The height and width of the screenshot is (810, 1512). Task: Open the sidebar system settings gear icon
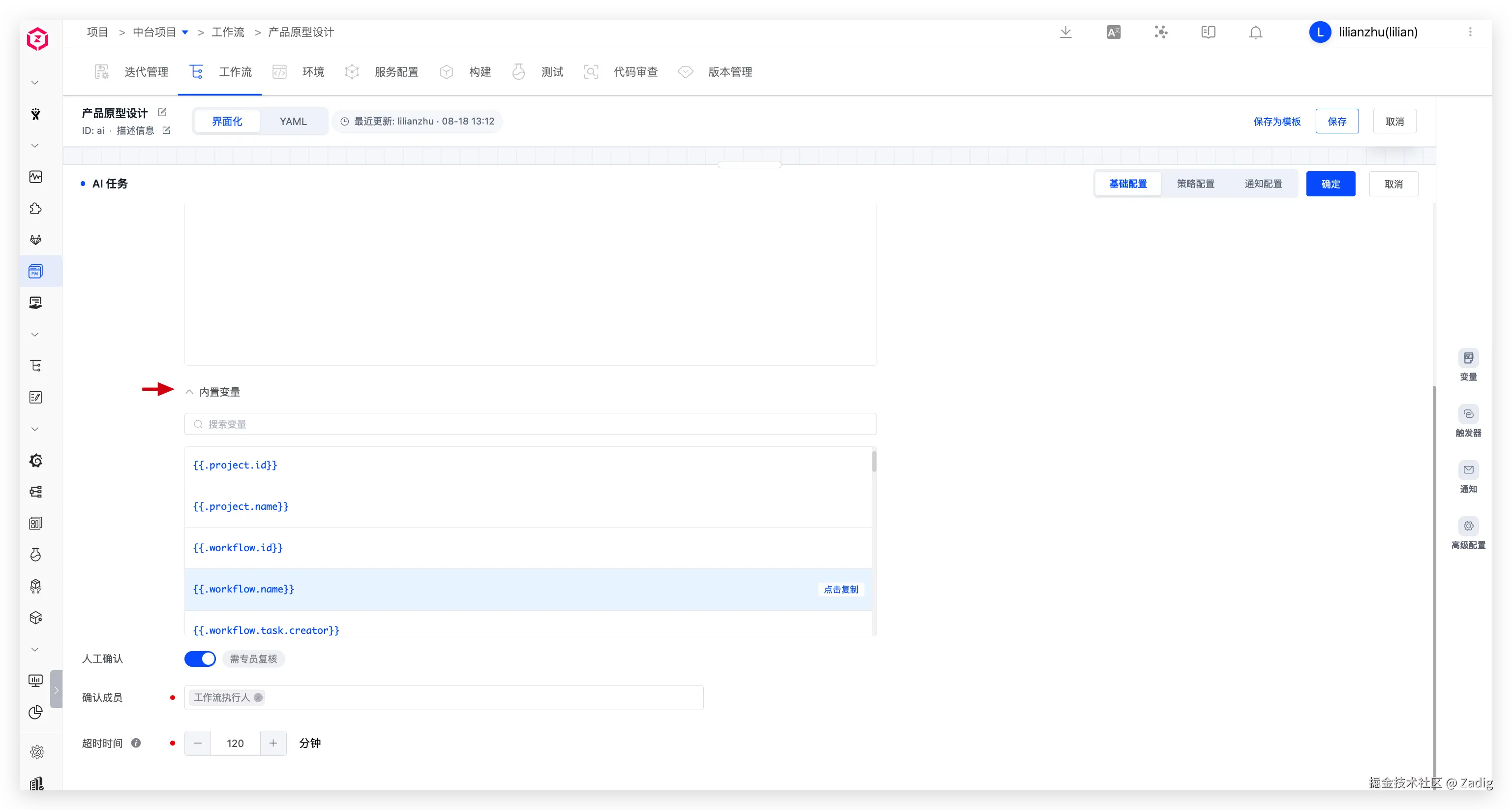[36, 752]
